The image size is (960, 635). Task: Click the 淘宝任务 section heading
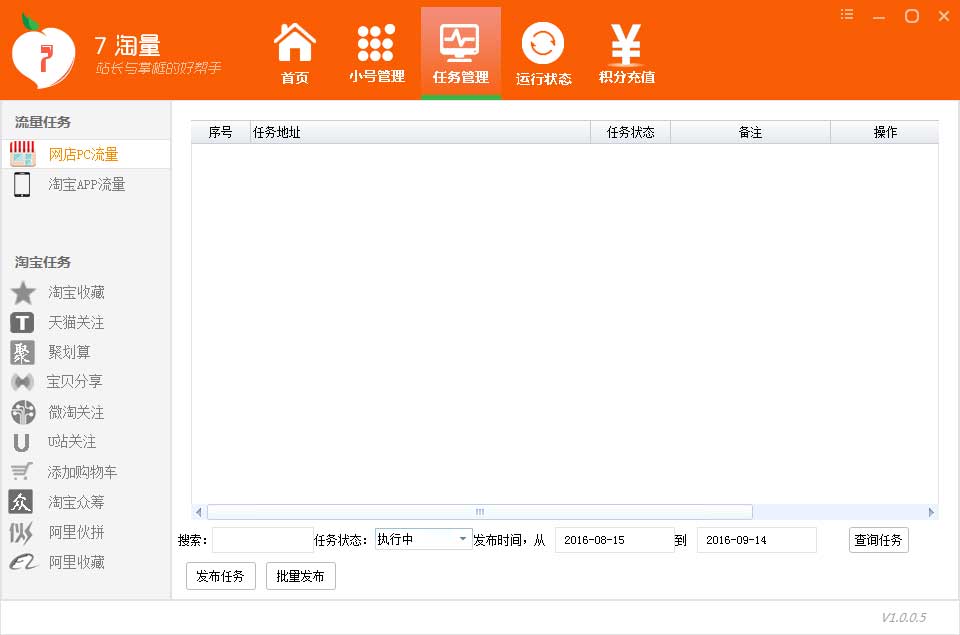43,262
